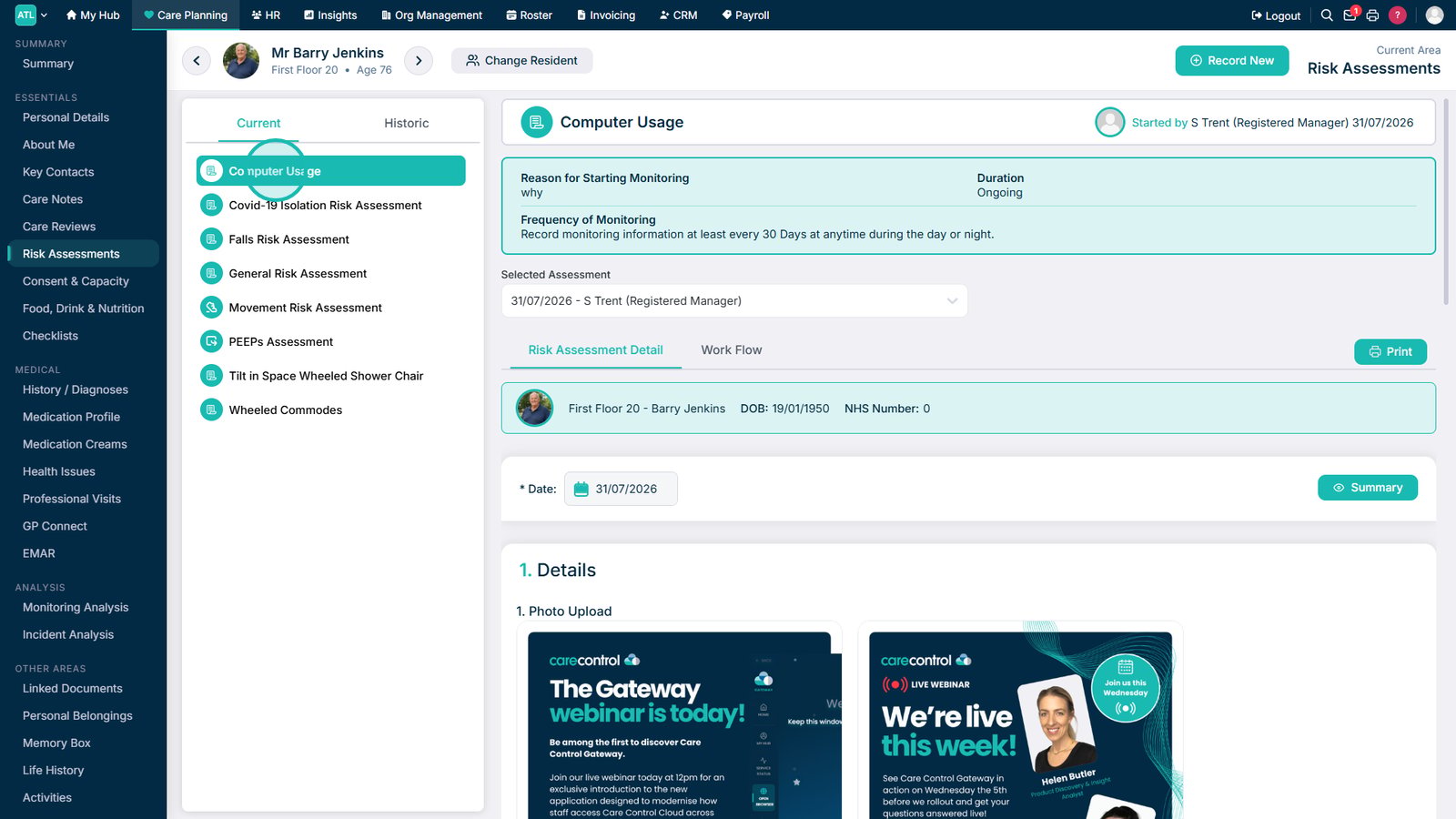Click Falls Risk Assessment icon

click(x=211, y=239)
